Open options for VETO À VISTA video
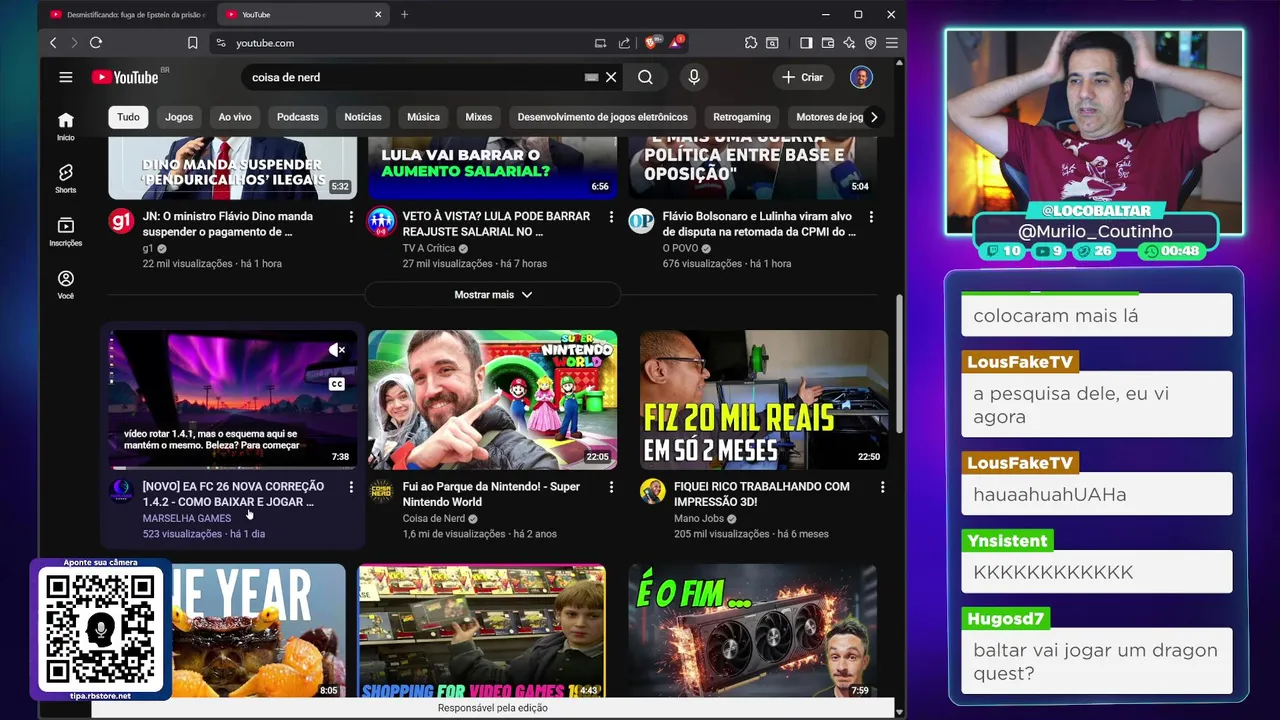Screen dimensions: 1280x720 point(611,217)
